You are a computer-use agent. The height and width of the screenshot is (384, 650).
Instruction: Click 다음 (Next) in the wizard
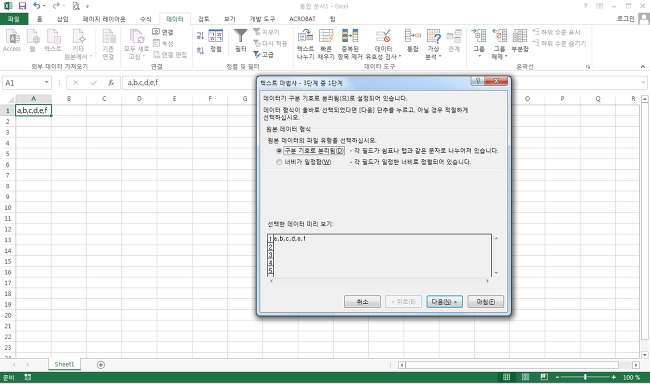tap(444, 301)
